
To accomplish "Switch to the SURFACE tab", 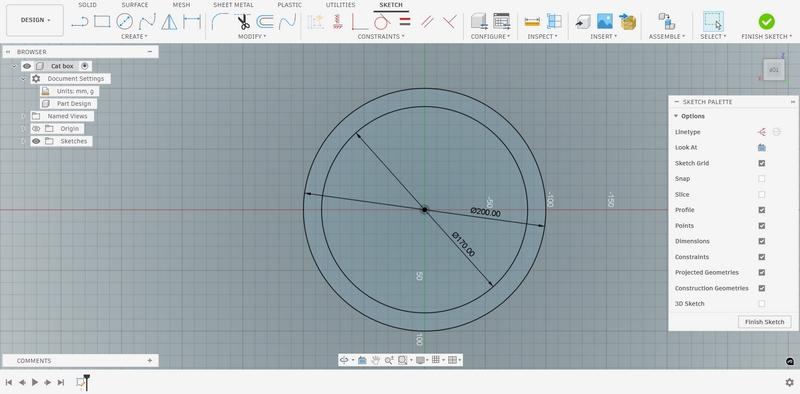I will (135, 5).
